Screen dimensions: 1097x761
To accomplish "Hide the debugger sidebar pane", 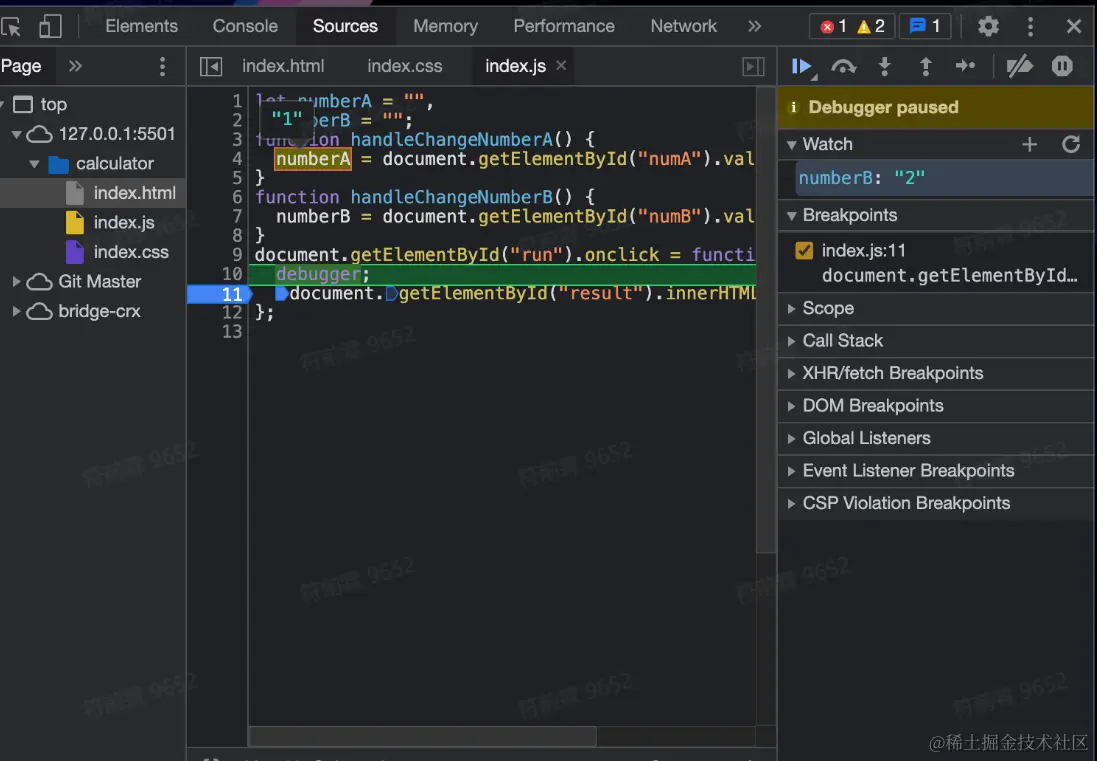I will point(753,66).
